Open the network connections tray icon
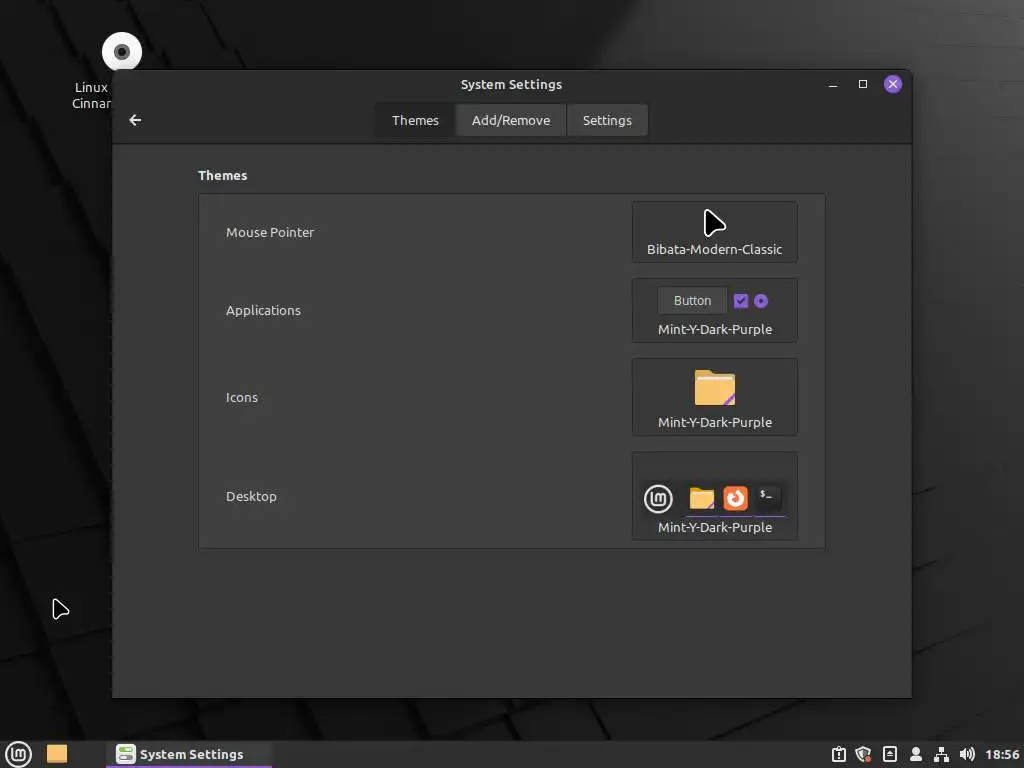 tap(941, 754)
